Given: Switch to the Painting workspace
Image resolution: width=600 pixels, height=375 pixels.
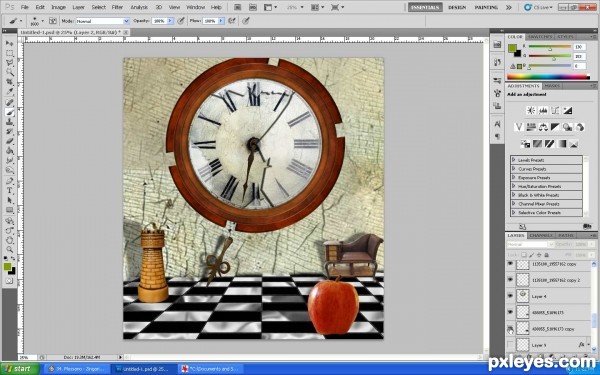Looking at the screenshot, I should tap(486, 7).
